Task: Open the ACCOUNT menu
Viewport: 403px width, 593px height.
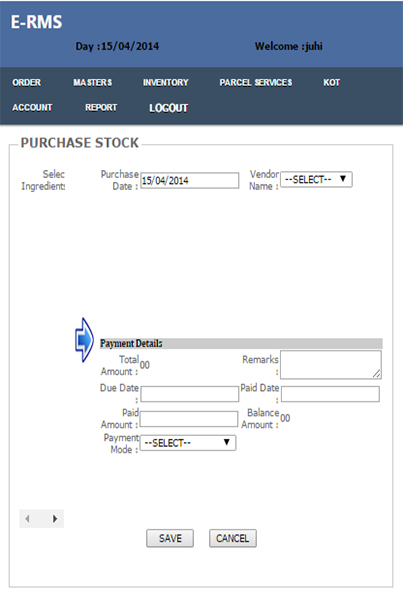Action: [x=32, y=107]
